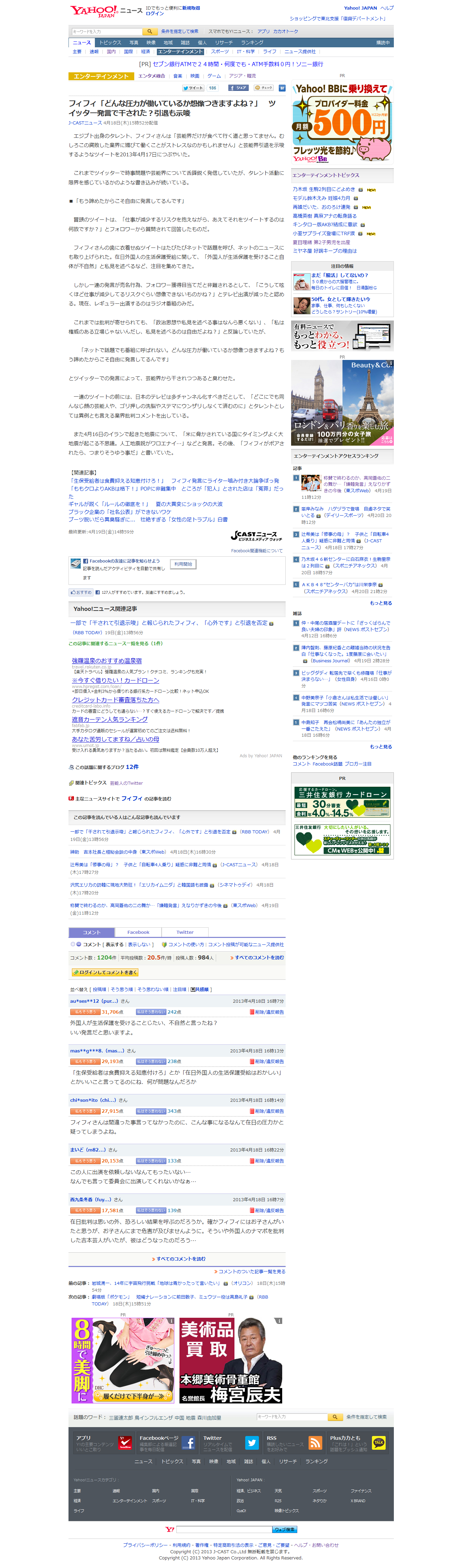This screenshot has width=462, height=1568.
Task: Click the Yahoo! BB 500円 banner ad
Action: coord(342,122)
